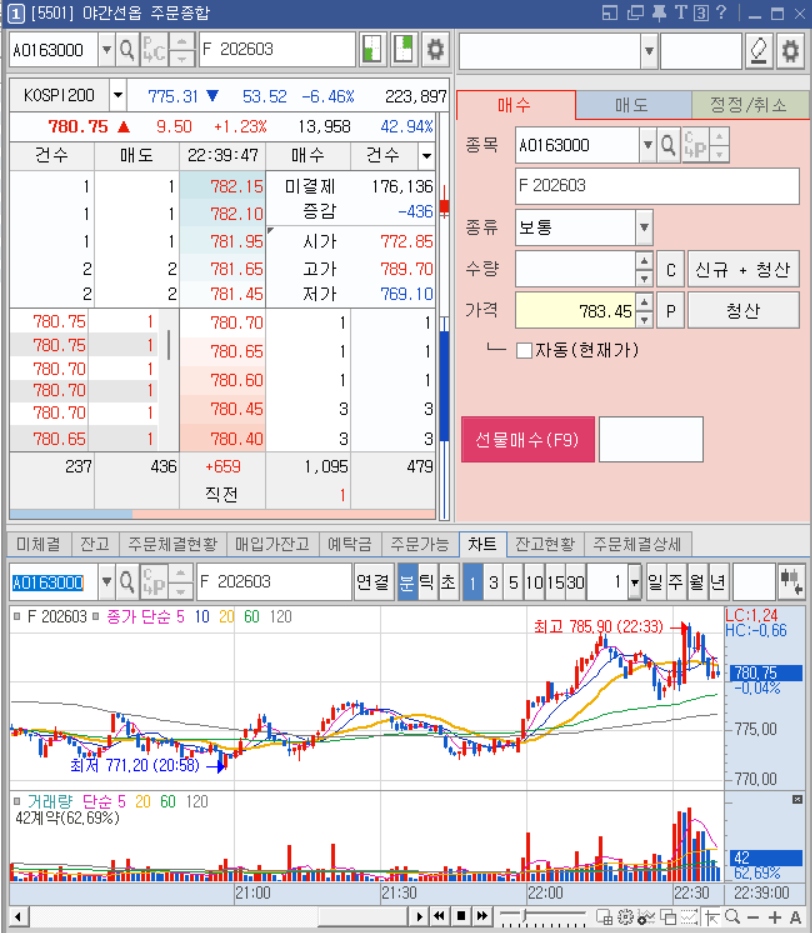Click the help question mark in the title bar
Viewport: 812px width, 933px height.
[721, 12]
